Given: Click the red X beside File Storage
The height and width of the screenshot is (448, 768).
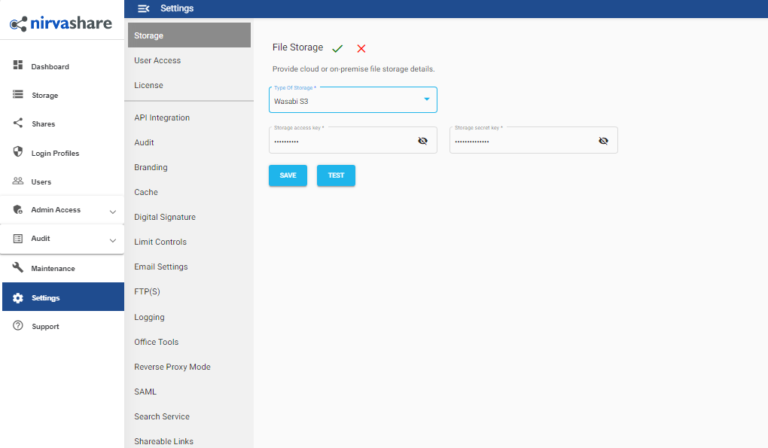Looking at the screenshot, I should 361,48.
